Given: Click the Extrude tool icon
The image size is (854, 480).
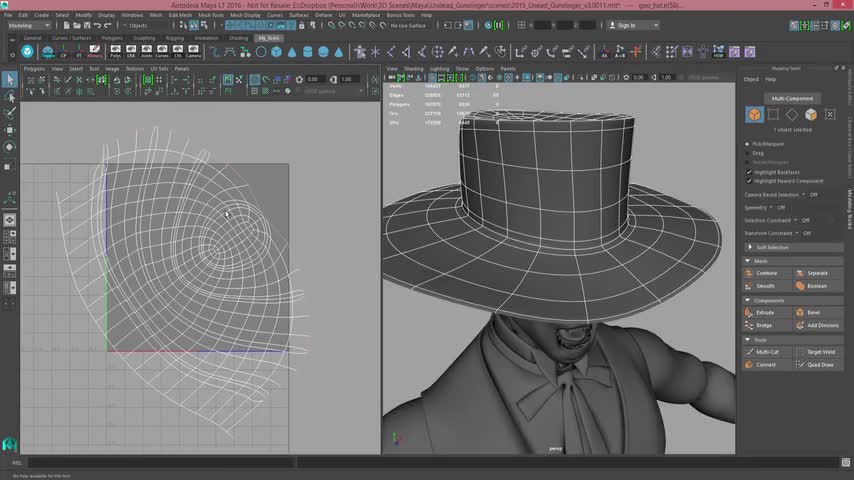Looking at the screenshot, I should (x=749, y=313).
